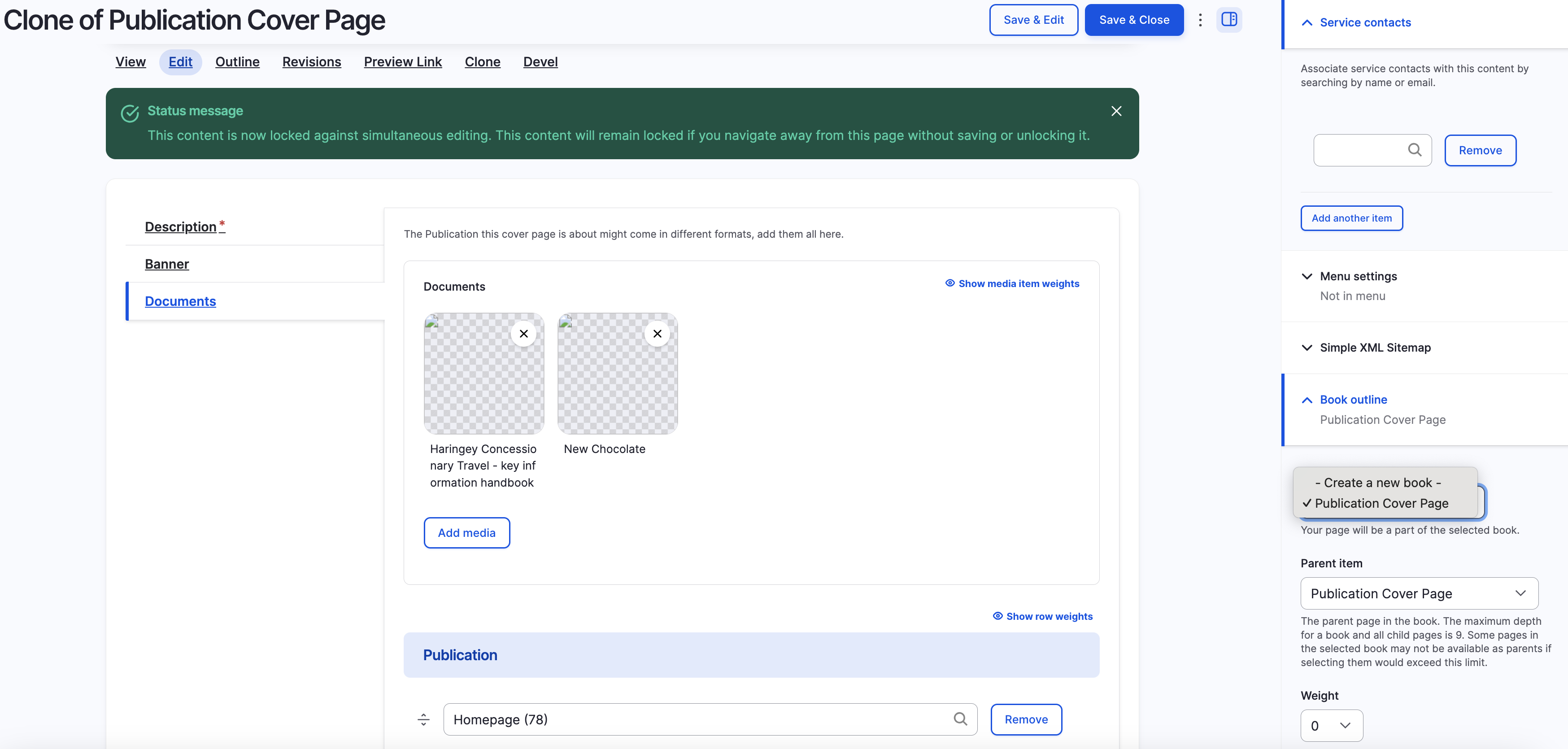The image size is (1568, 749).
Task: Click the Add media button
Action: (466, 532)
